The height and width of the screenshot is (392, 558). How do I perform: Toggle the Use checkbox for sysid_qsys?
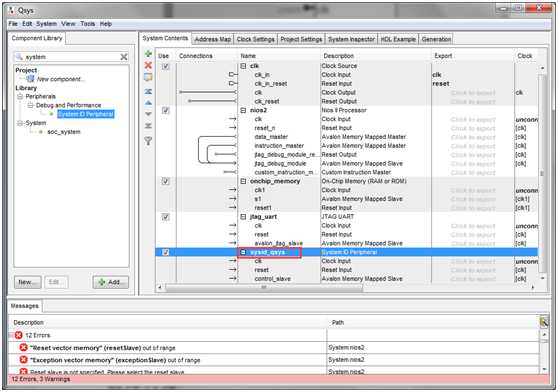click(x=165, y=252)
